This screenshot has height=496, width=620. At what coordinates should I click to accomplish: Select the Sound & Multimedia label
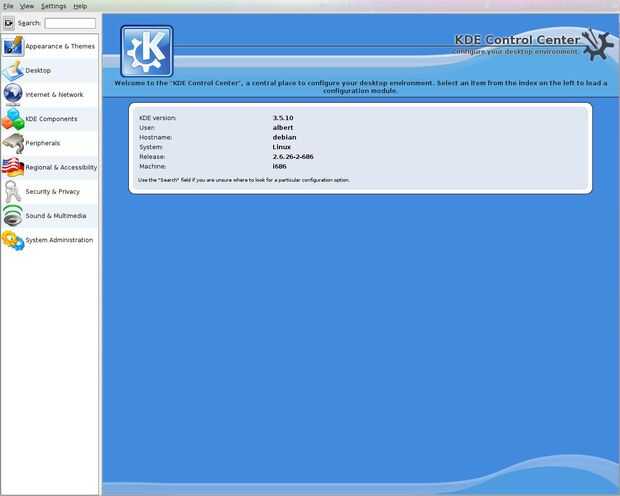coord(56,216)
